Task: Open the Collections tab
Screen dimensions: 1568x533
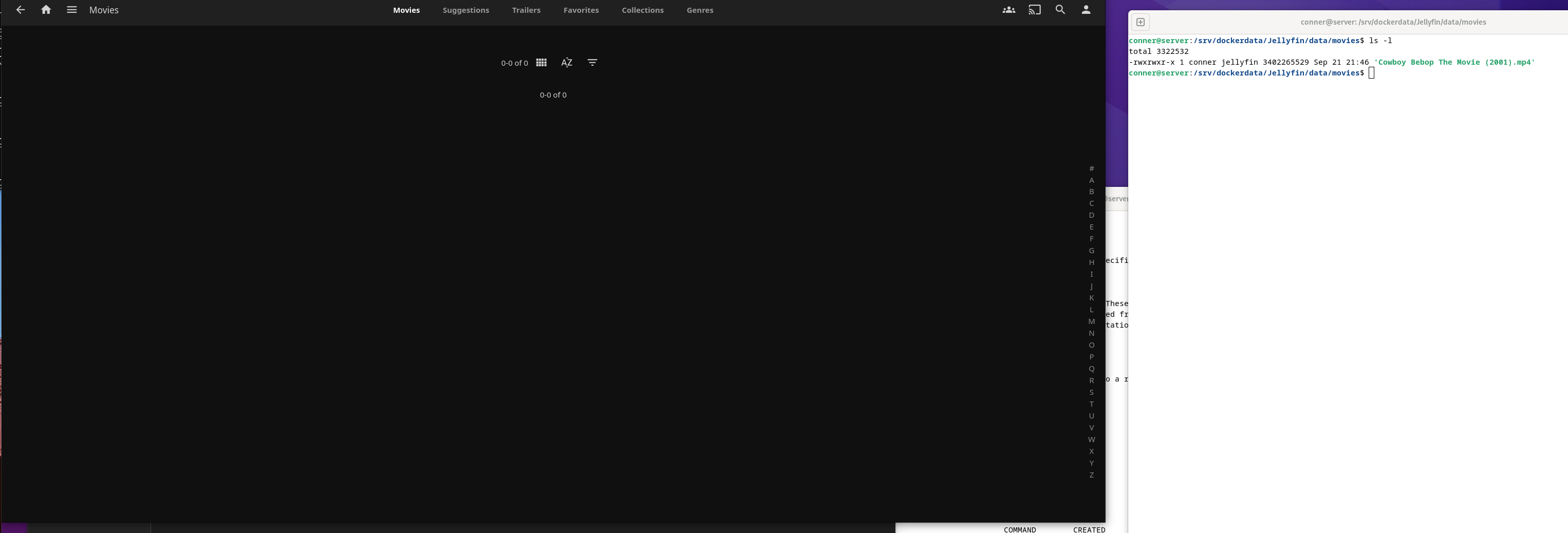Action: pyautogui.click(x=642, y=10)
